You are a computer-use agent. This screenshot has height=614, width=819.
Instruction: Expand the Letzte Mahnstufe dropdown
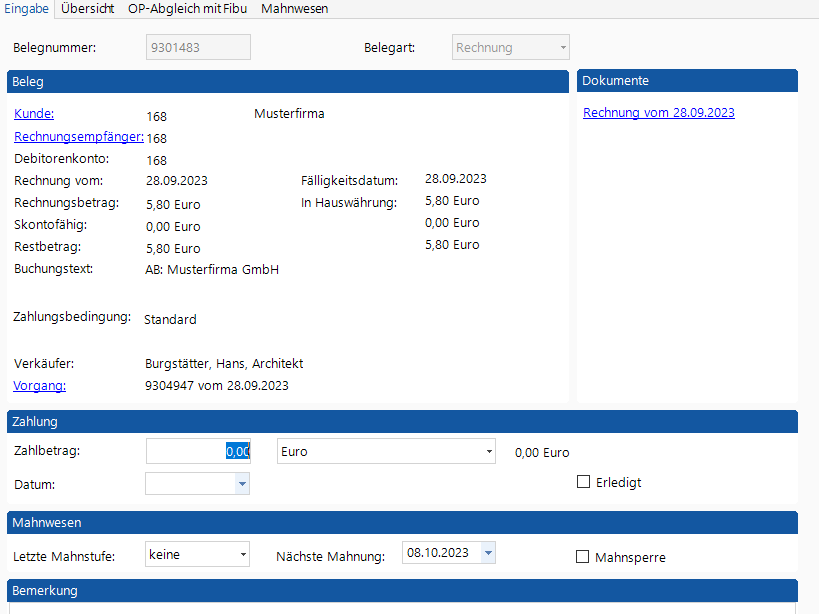point(243,554)
